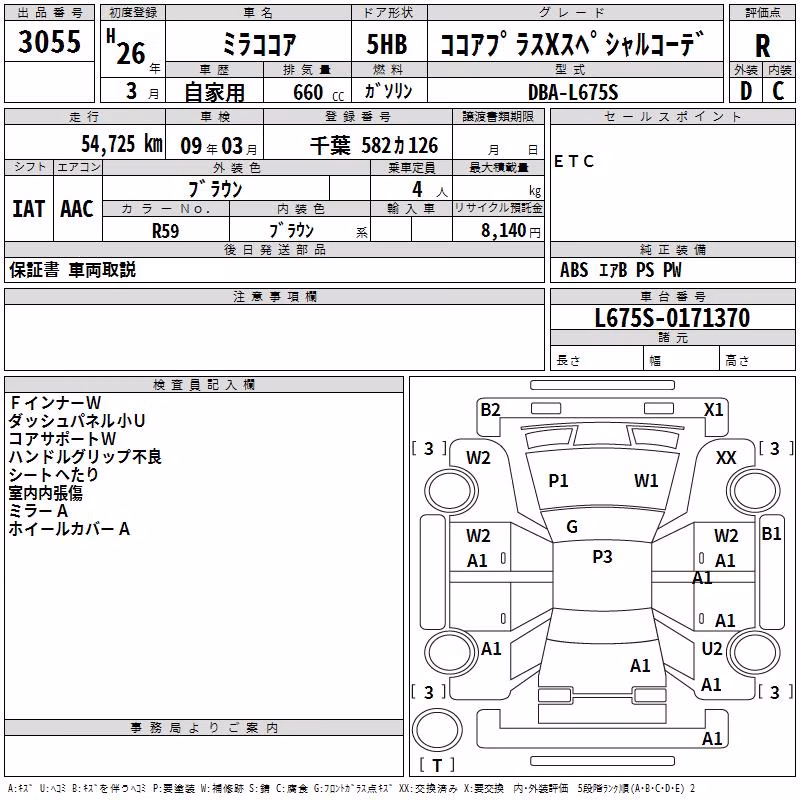This screenshot has width=800, height=800.
Task: Click the 注意事項欄 section header
Action: (x=275, y=296)
